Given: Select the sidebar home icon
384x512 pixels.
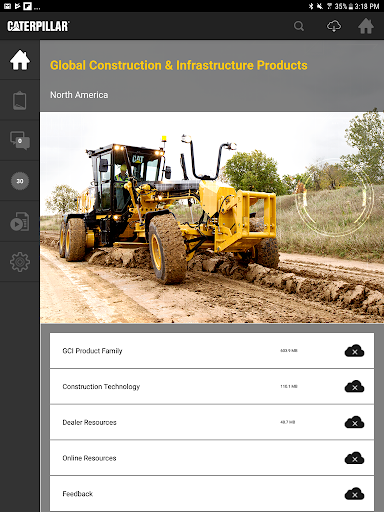Looking at the screenshot, I should 20,60.
